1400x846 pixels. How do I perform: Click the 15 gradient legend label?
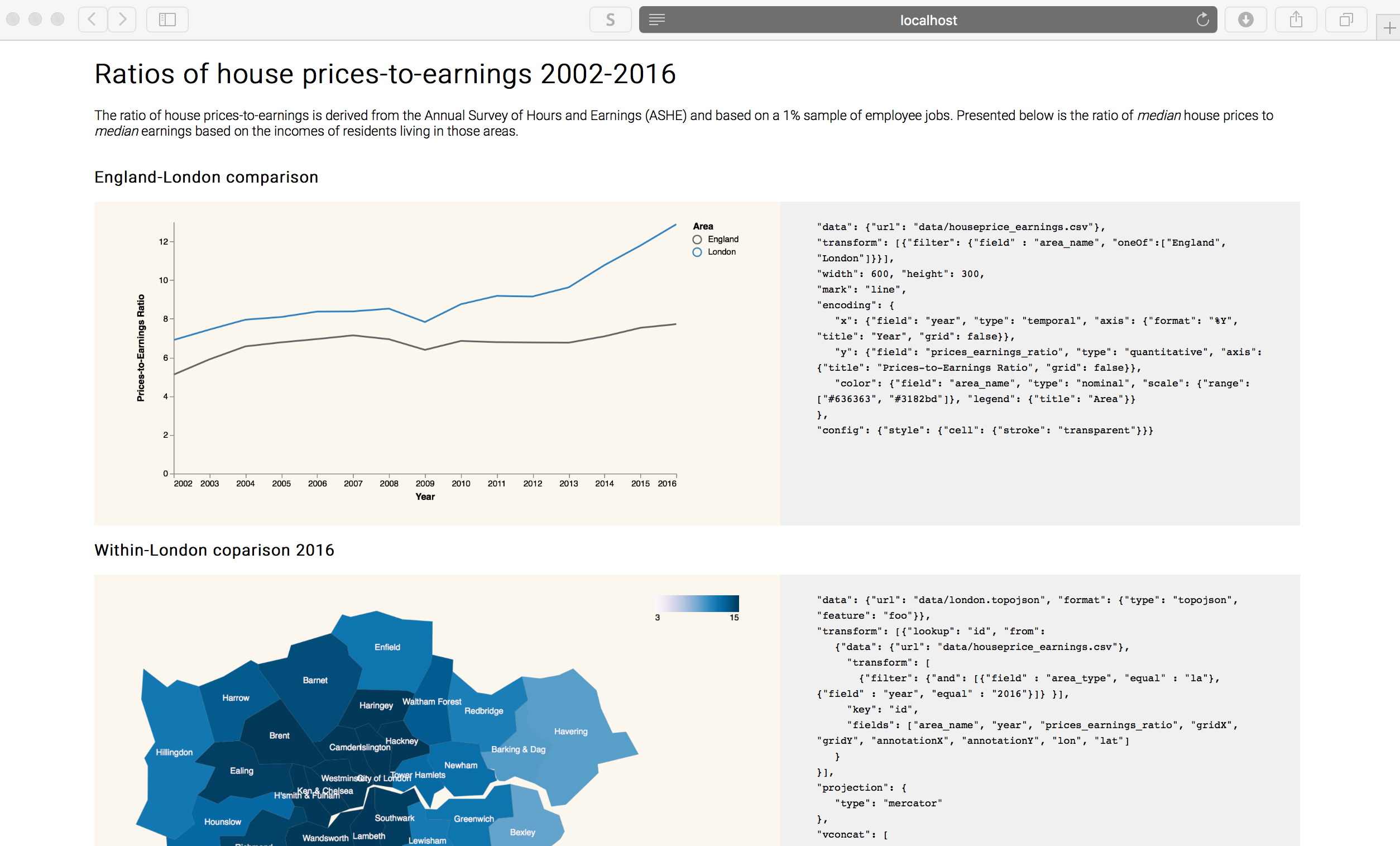coord(734,618)
